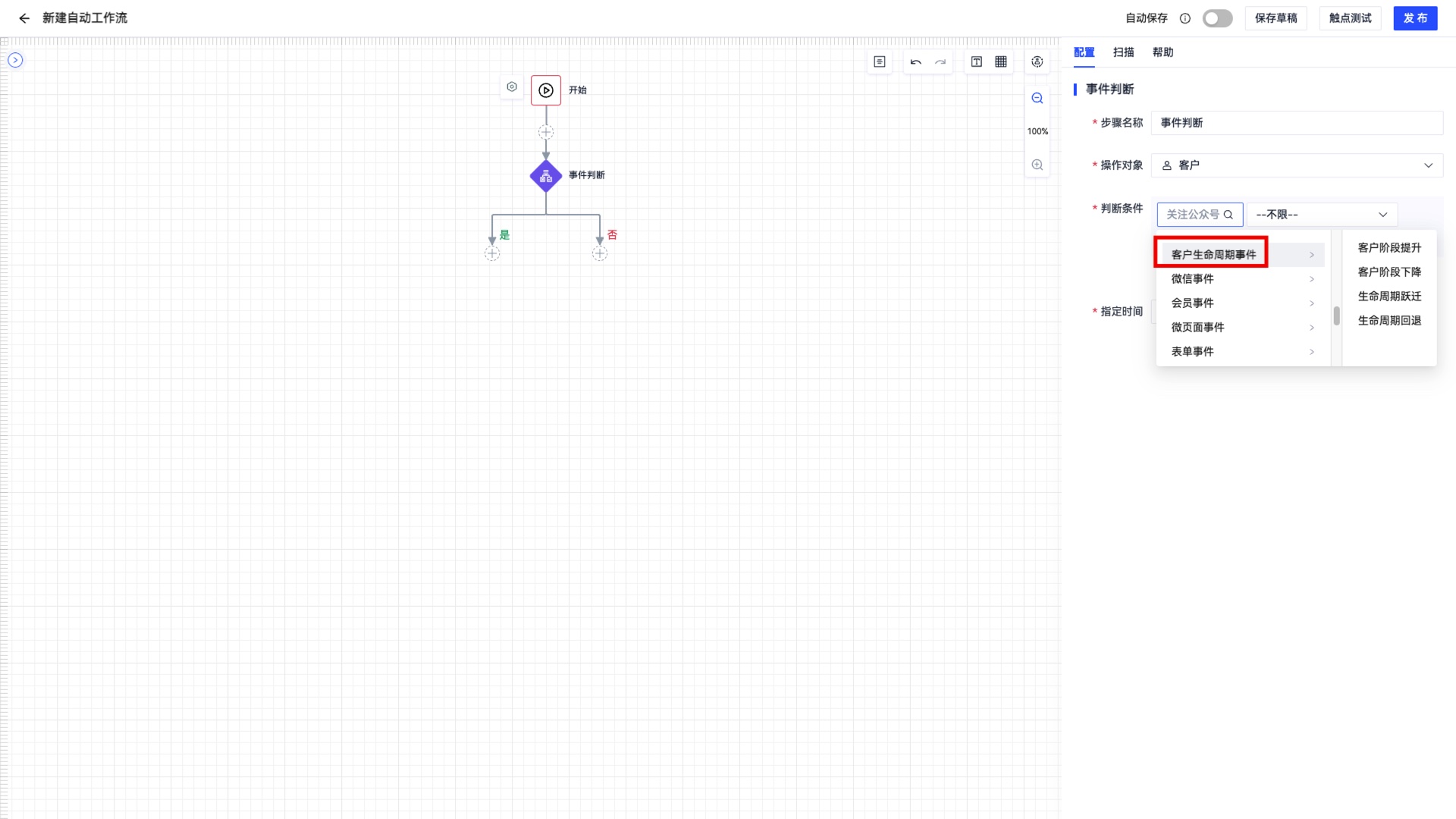Viewport: 1456px width, 819px height.
Task: Open the 操作对象 客户 dropdown
Action: [1297, 165]
